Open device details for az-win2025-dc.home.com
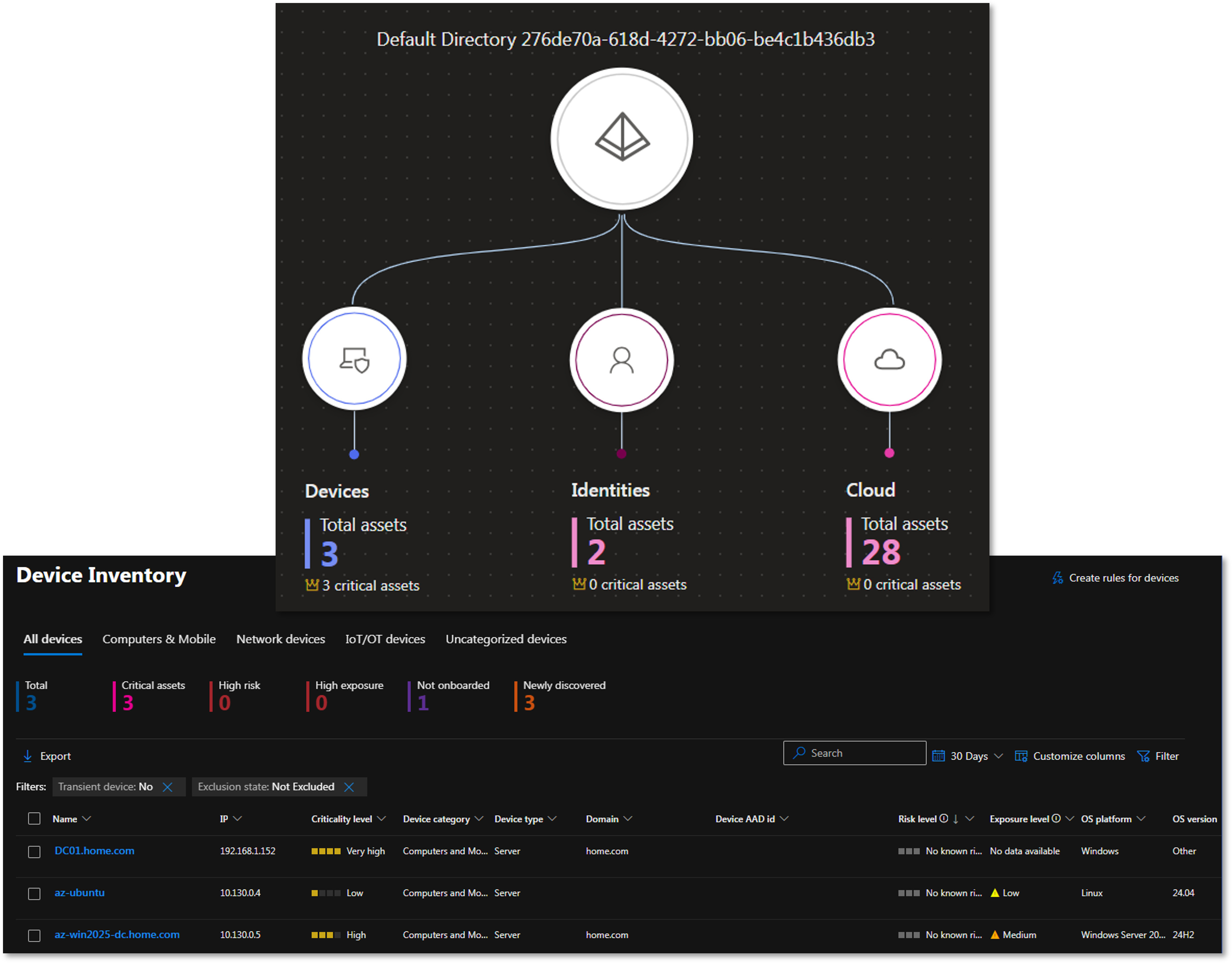Image resolution: width=1232 pixels, height=963 pixels. click(117, 934)
